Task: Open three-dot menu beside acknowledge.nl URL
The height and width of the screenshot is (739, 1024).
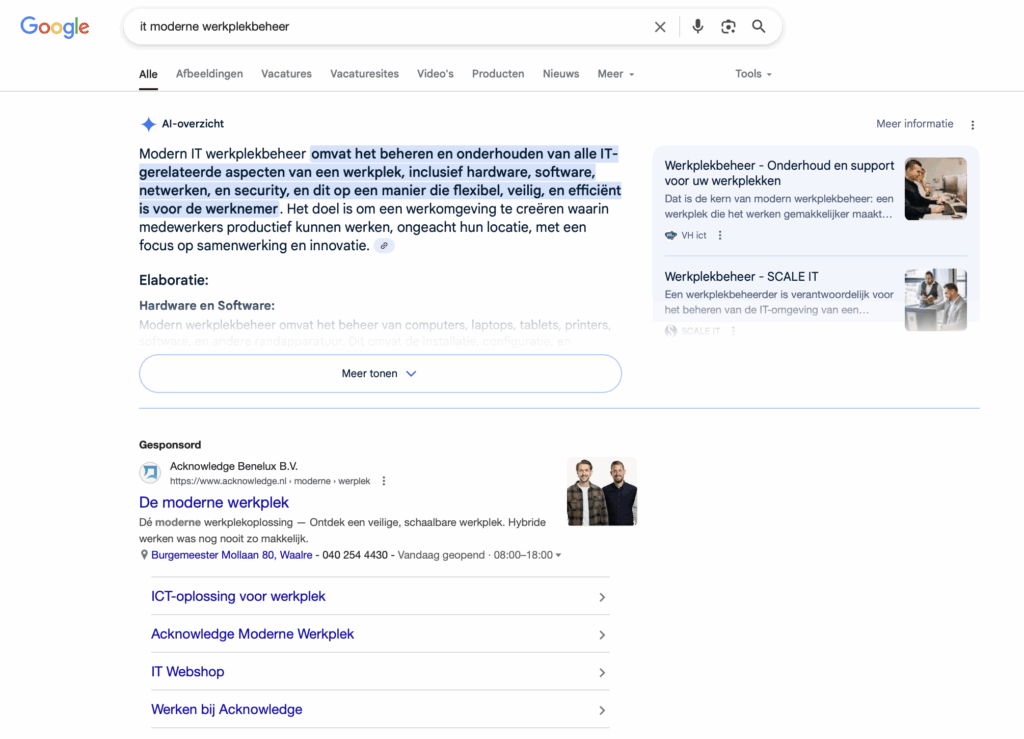Action: coord(383,481)
